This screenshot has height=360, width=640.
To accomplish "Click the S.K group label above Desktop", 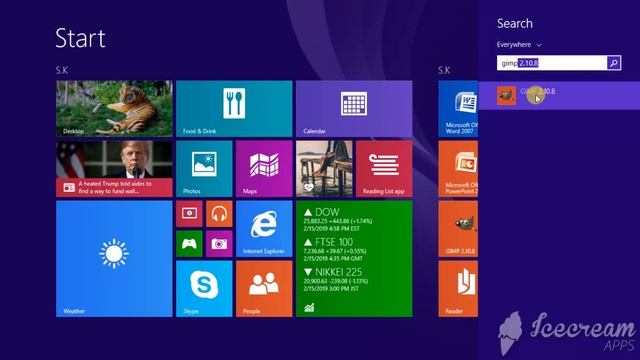I will pyautogui.click(x=62, y=70).
